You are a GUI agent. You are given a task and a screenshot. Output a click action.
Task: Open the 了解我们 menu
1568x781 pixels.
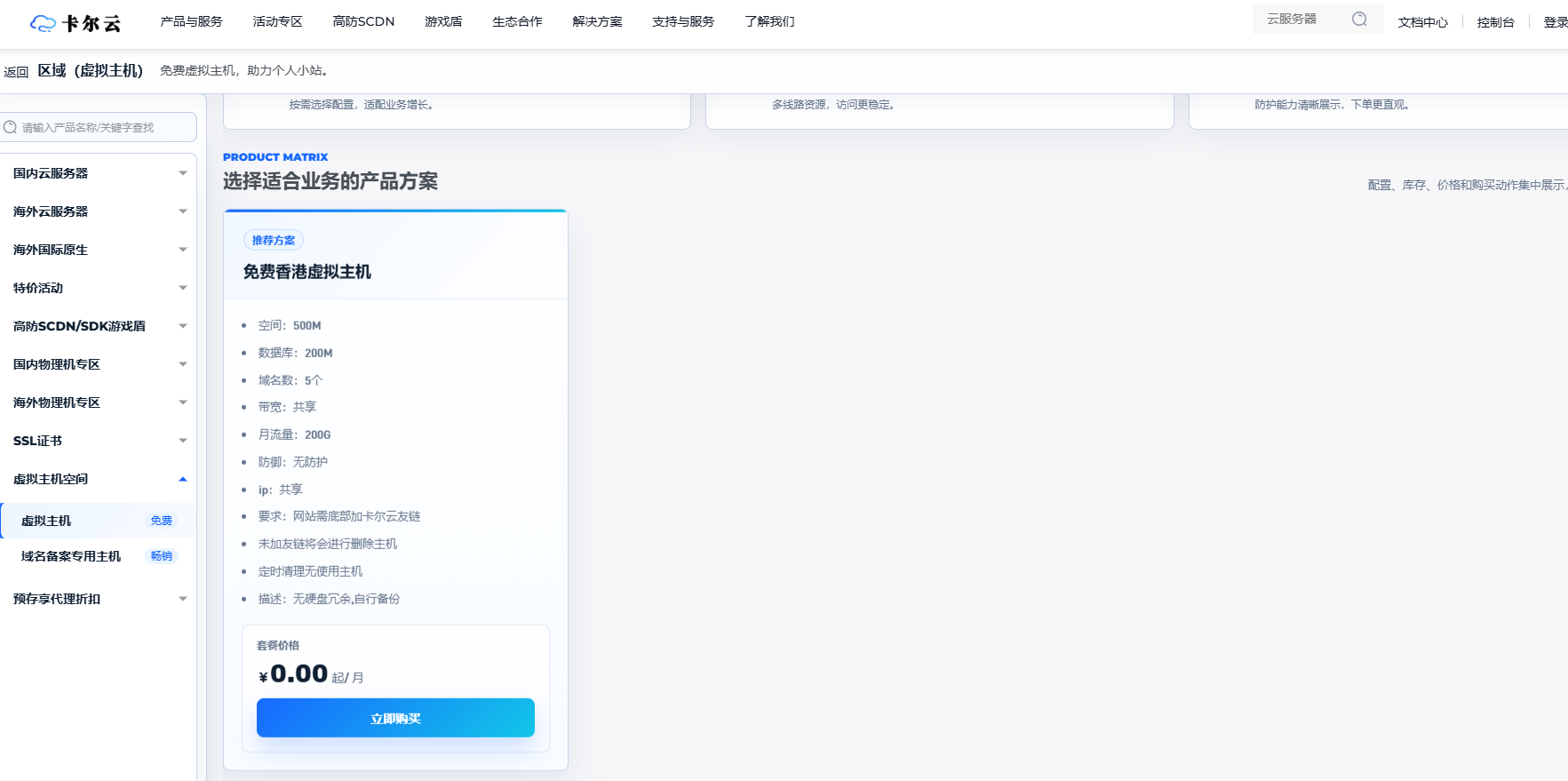click(x=769, y=21)
